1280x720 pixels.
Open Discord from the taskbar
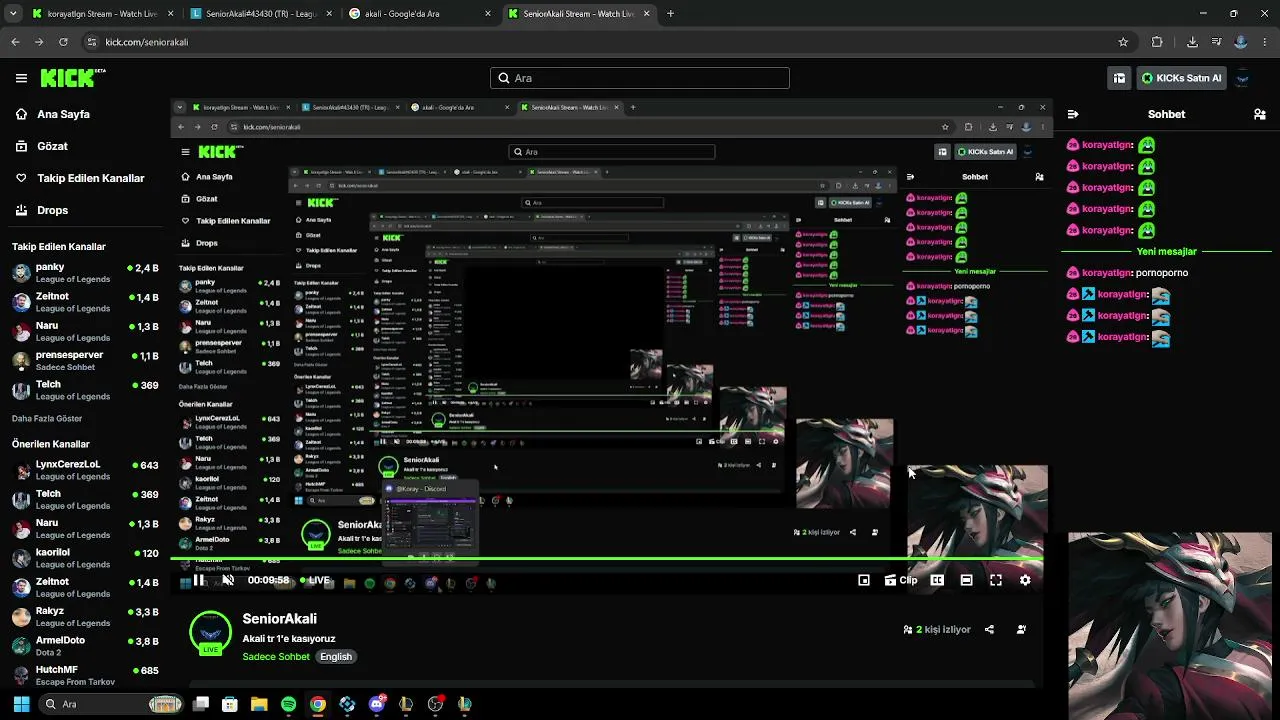377,704
